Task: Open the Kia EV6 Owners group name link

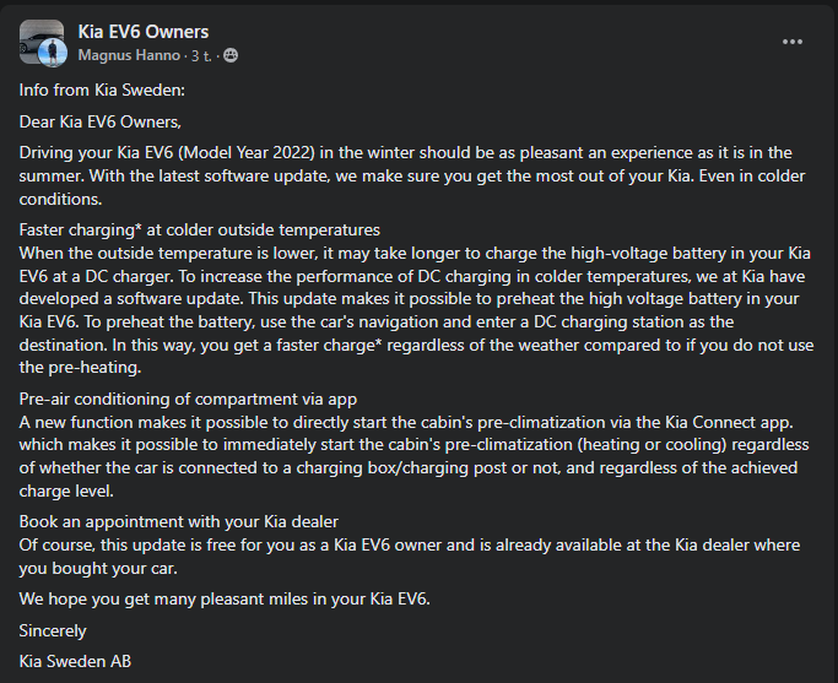Action: click(x=143, y=32)
